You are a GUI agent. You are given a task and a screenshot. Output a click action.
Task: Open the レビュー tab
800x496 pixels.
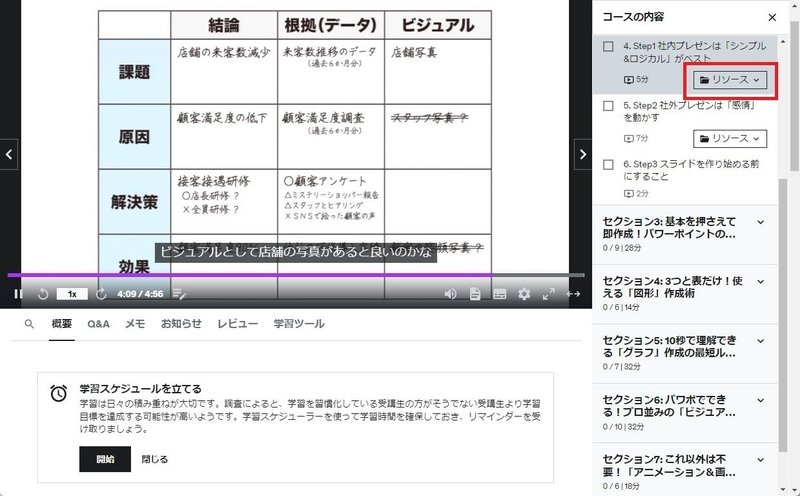(x=237, y=324)
